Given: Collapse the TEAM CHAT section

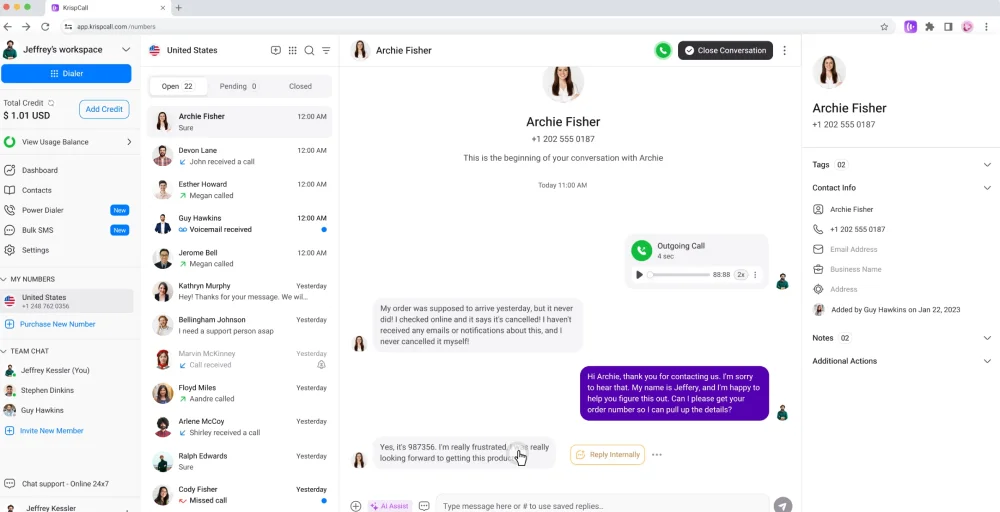Looking at the screenshot, I should (5, 351).
